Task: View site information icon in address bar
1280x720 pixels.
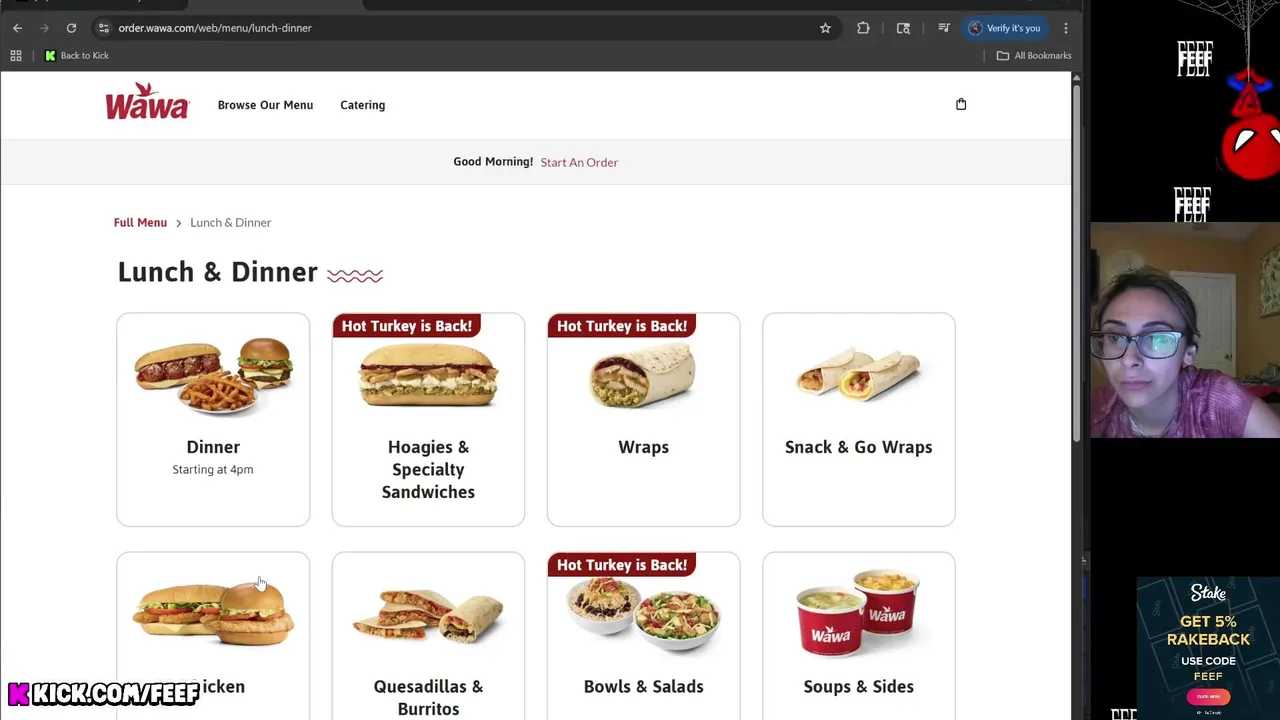Action: pyautogui.click(x=103, y=28)
